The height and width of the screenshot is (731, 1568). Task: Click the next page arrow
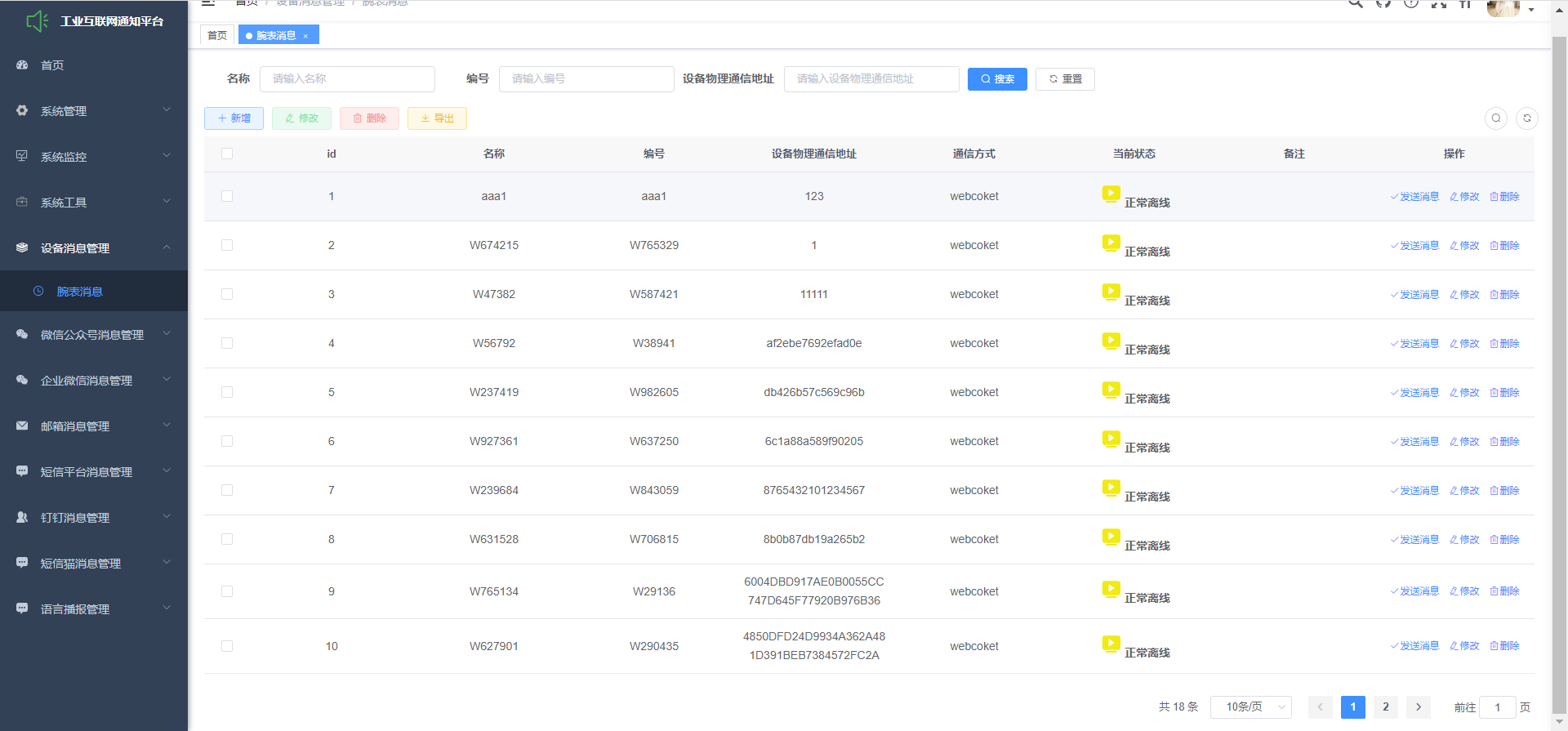(1419, 706)
